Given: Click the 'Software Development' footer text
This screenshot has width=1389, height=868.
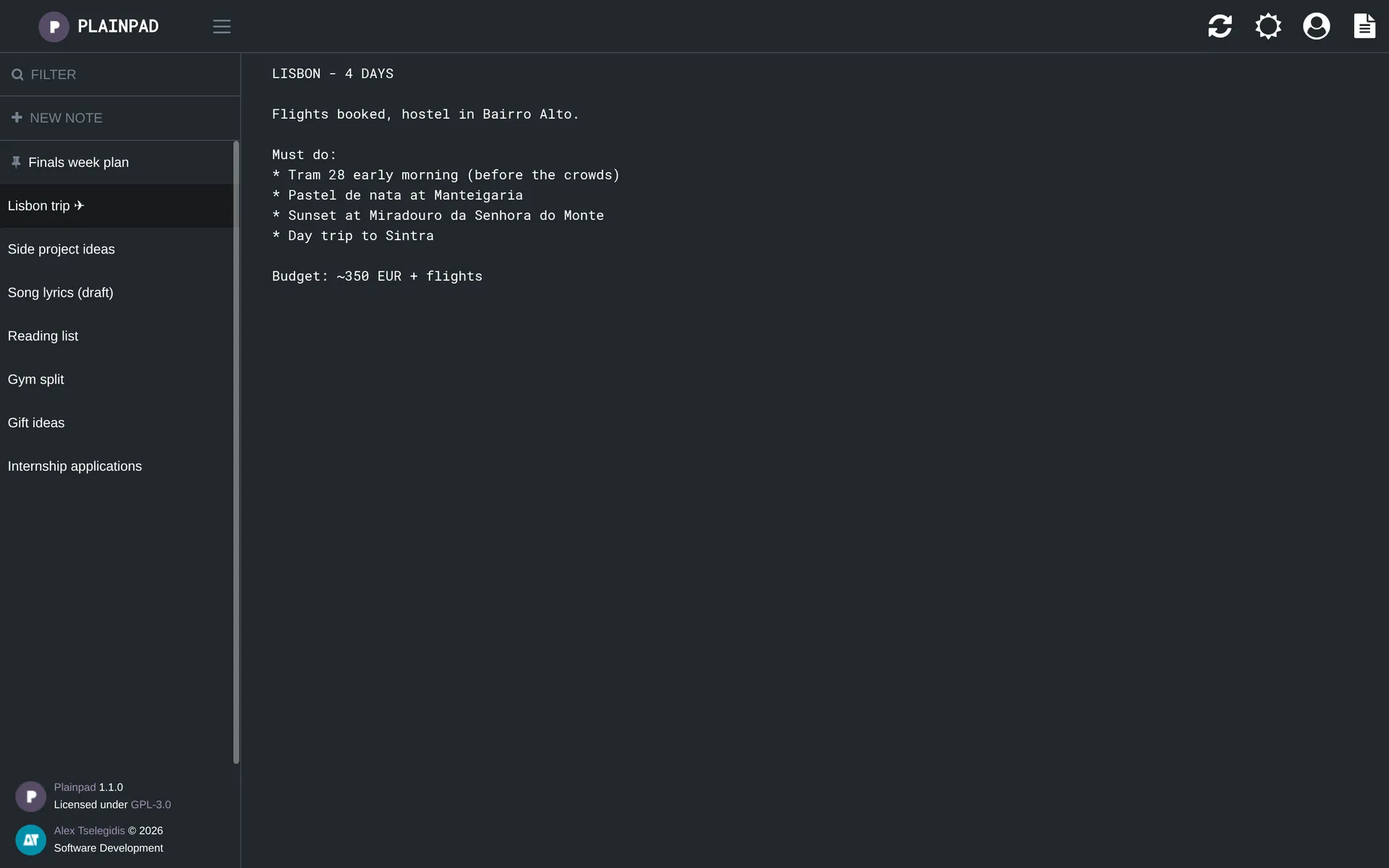Looking at the screenshot, I should pos(109,848).
